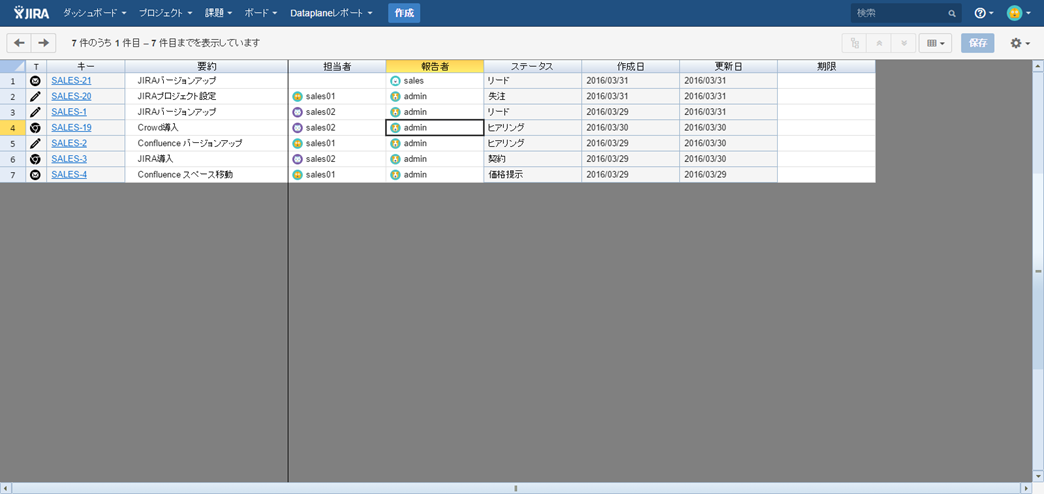
Task: Click the expand-down double chevron icon
Action: (x=904, y=43)
